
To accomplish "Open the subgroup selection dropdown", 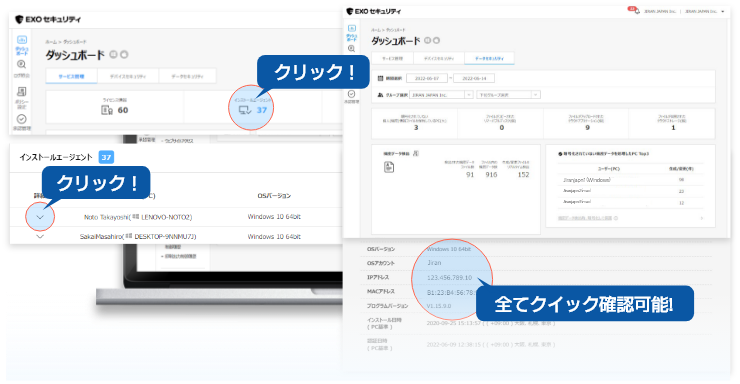I will pyautogui.click(x=508, y=95).
